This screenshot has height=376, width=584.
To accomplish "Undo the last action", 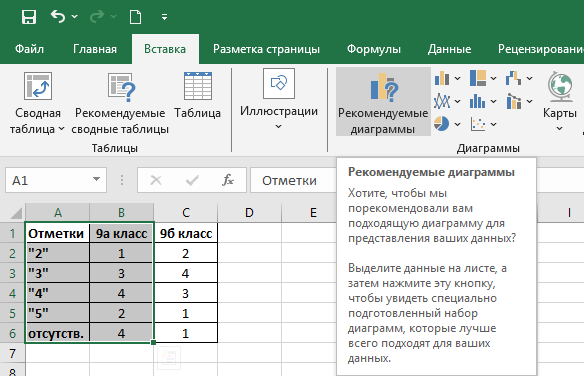I will pyautogui.click(x=58, y=17).
